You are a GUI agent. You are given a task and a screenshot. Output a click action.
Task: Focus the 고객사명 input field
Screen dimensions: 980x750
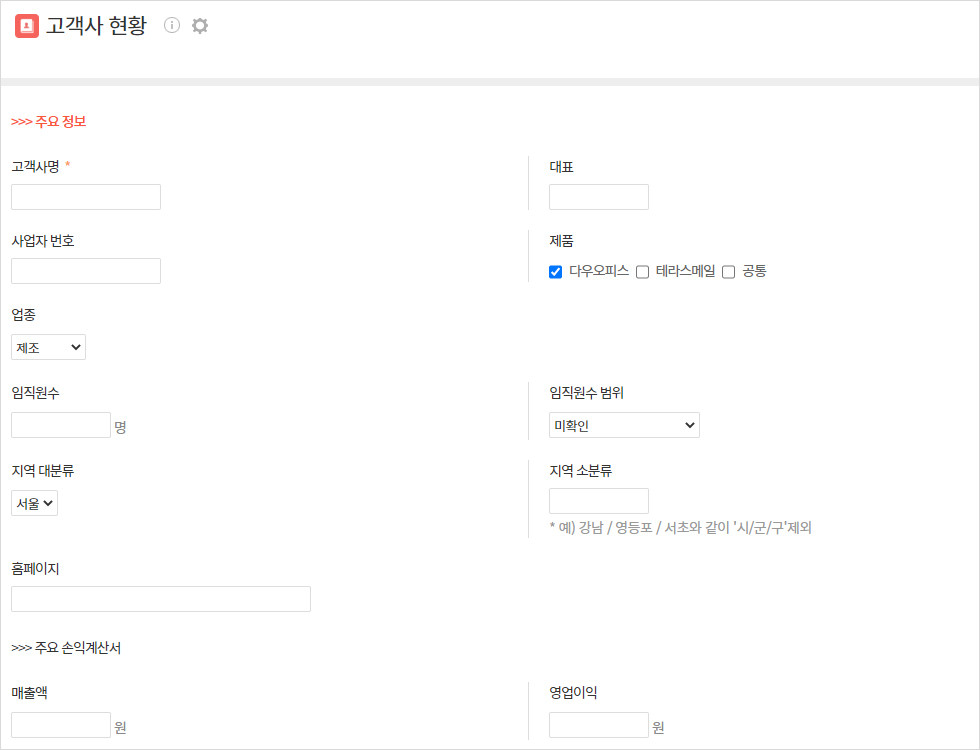coord(86,197)
